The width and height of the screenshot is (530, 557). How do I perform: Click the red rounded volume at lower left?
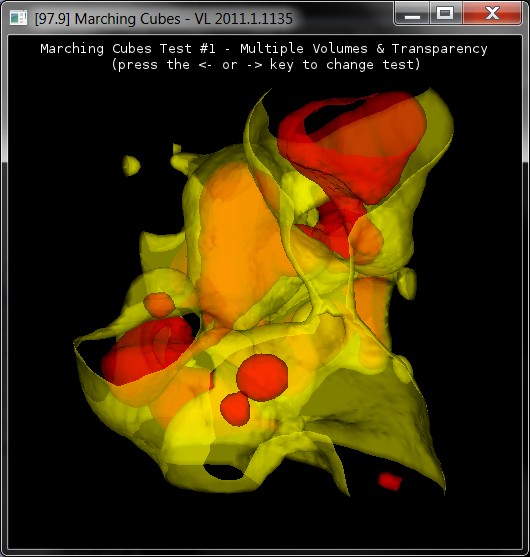(146, 352)
